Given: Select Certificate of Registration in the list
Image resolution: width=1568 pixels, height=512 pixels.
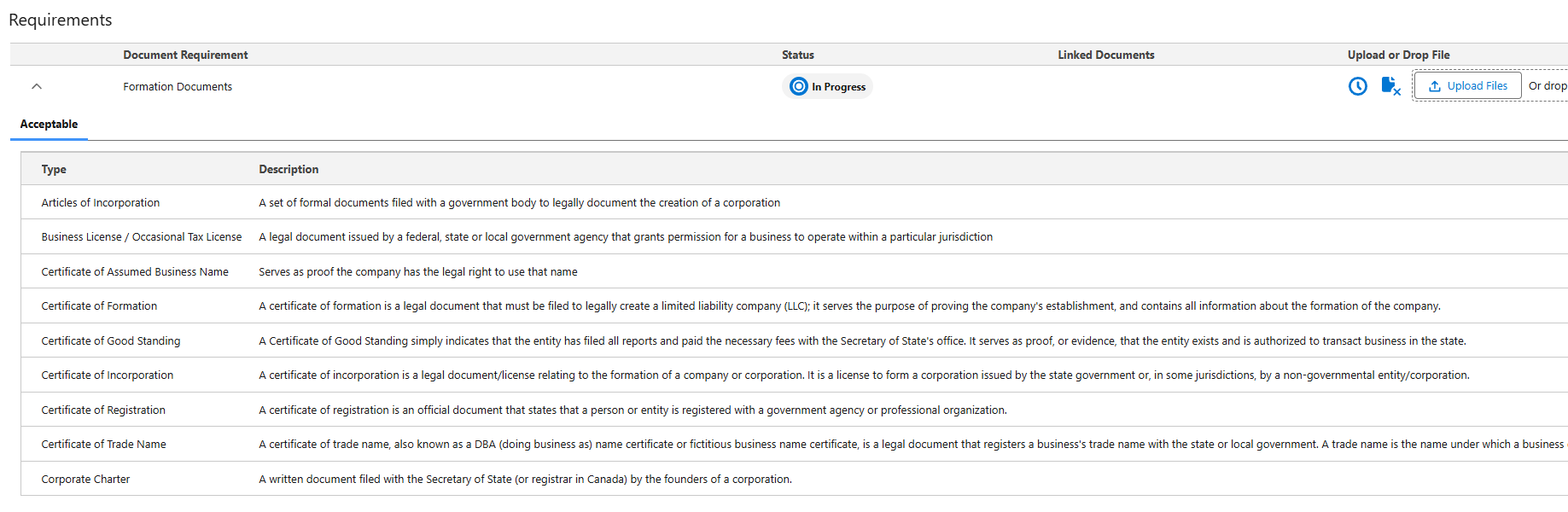Looking at the screenshot, I should click(x=103, y=410).
